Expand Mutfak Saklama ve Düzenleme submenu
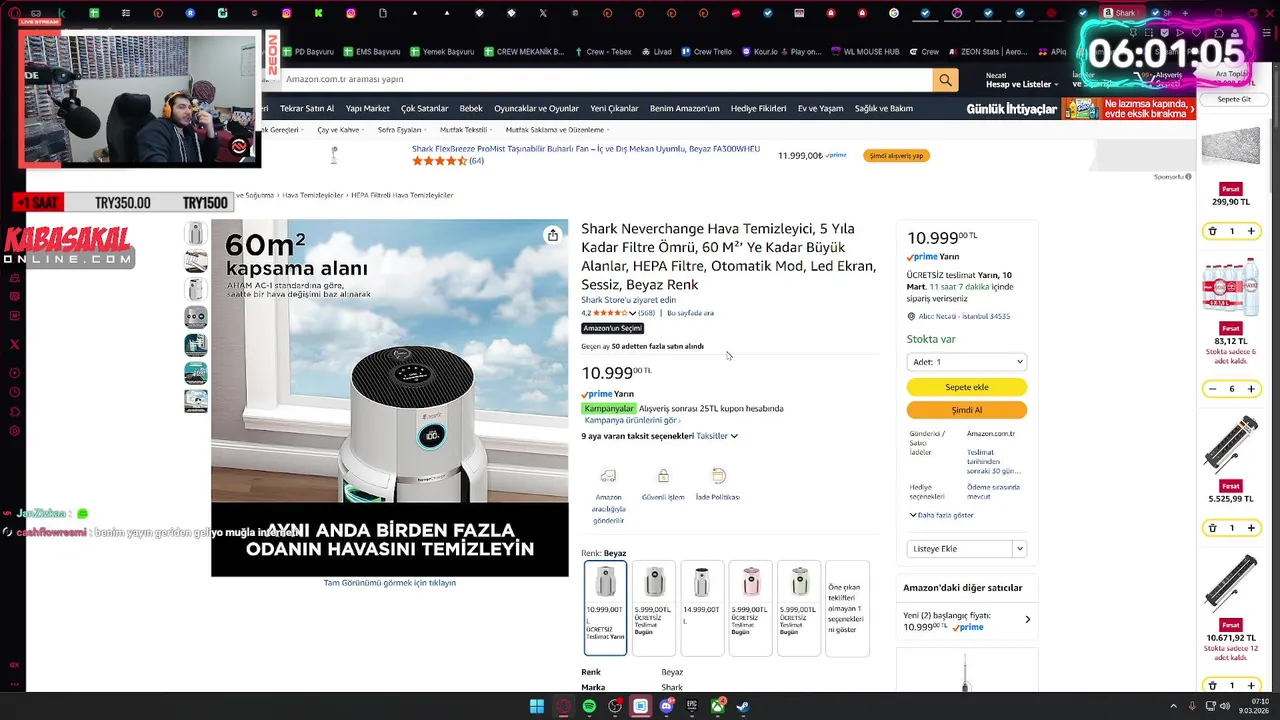This screenshot has width=1280, height=720. click(x=558, y=130)
